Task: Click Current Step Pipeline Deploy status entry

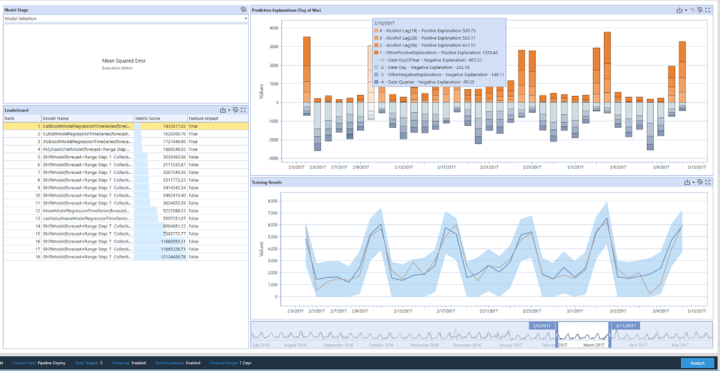Action: tap(39, 363)
